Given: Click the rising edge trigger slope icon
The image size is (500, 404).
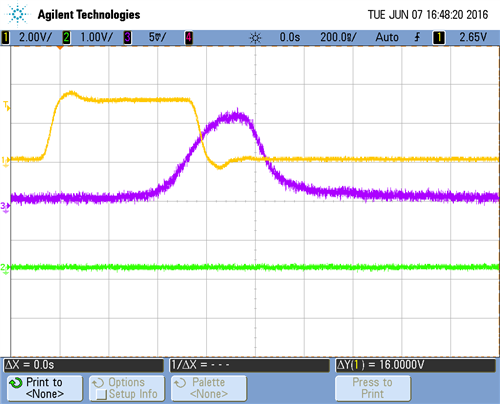Looking at the screenshot, I should coord(417,37).
